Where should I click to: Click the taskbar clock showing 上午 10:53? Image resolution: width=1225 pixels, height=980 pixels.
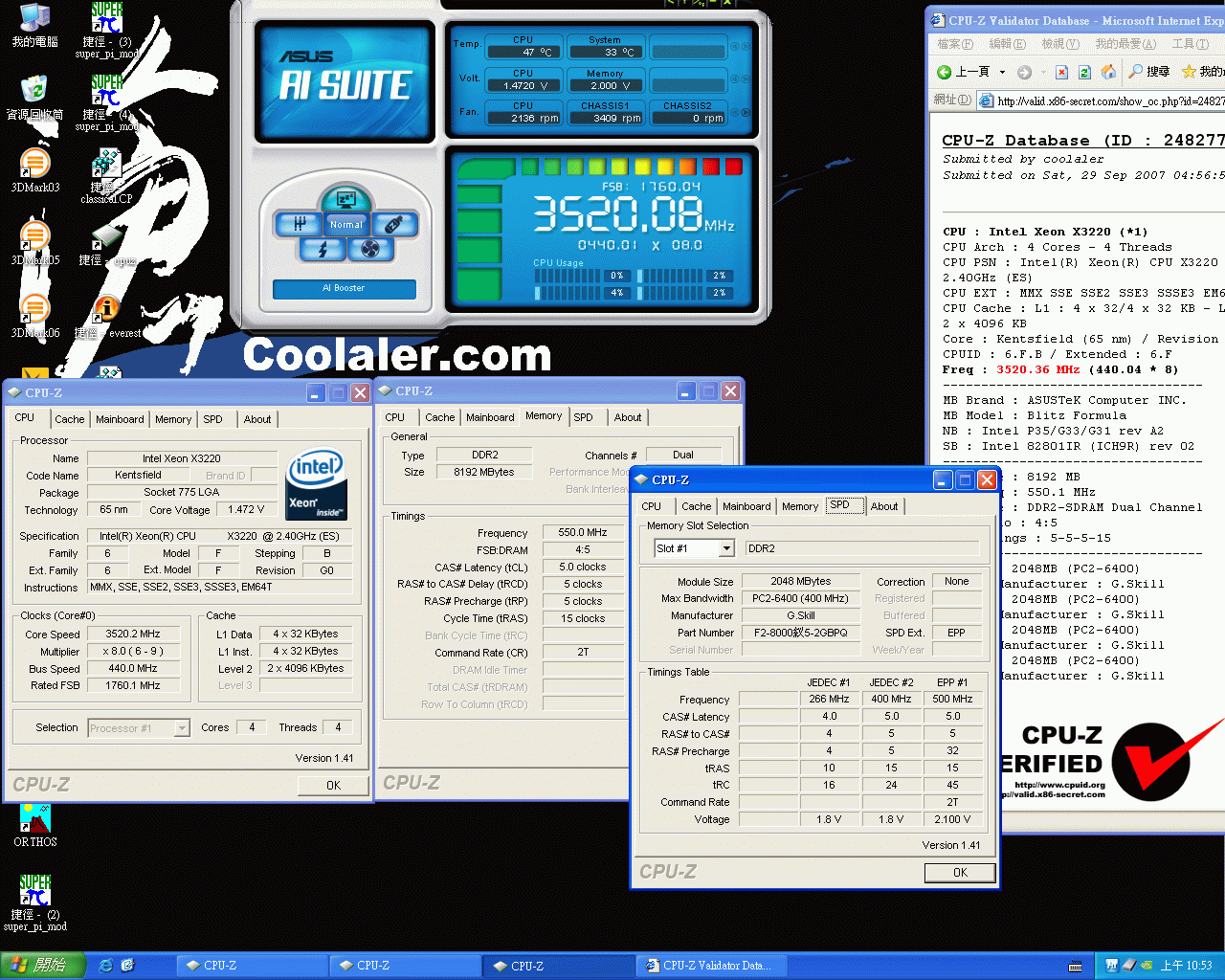pos(1186,966)
